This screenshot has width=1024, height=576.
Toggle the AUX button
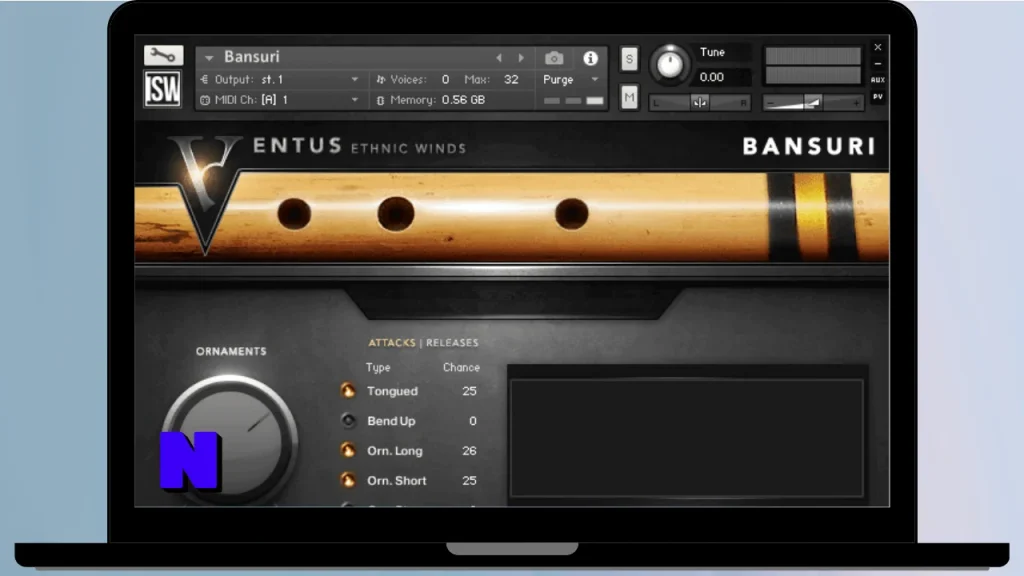click(x=878, y=80)
